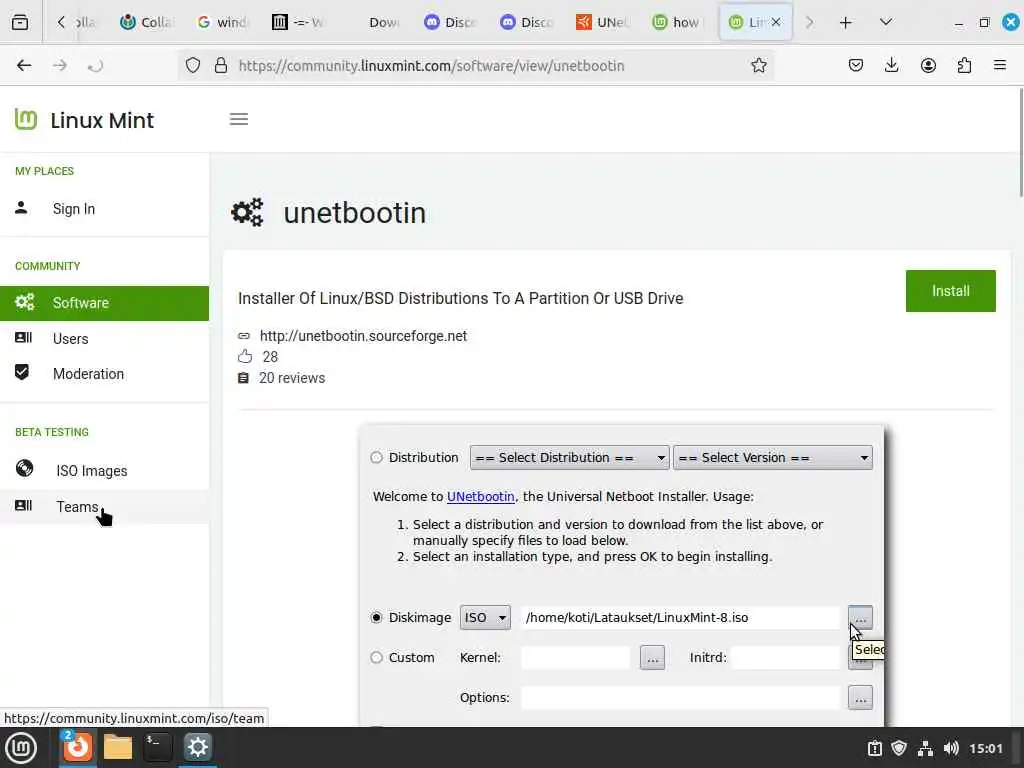Click the disk image file path field
The image size is (1024, 768).
click(680, 617)
